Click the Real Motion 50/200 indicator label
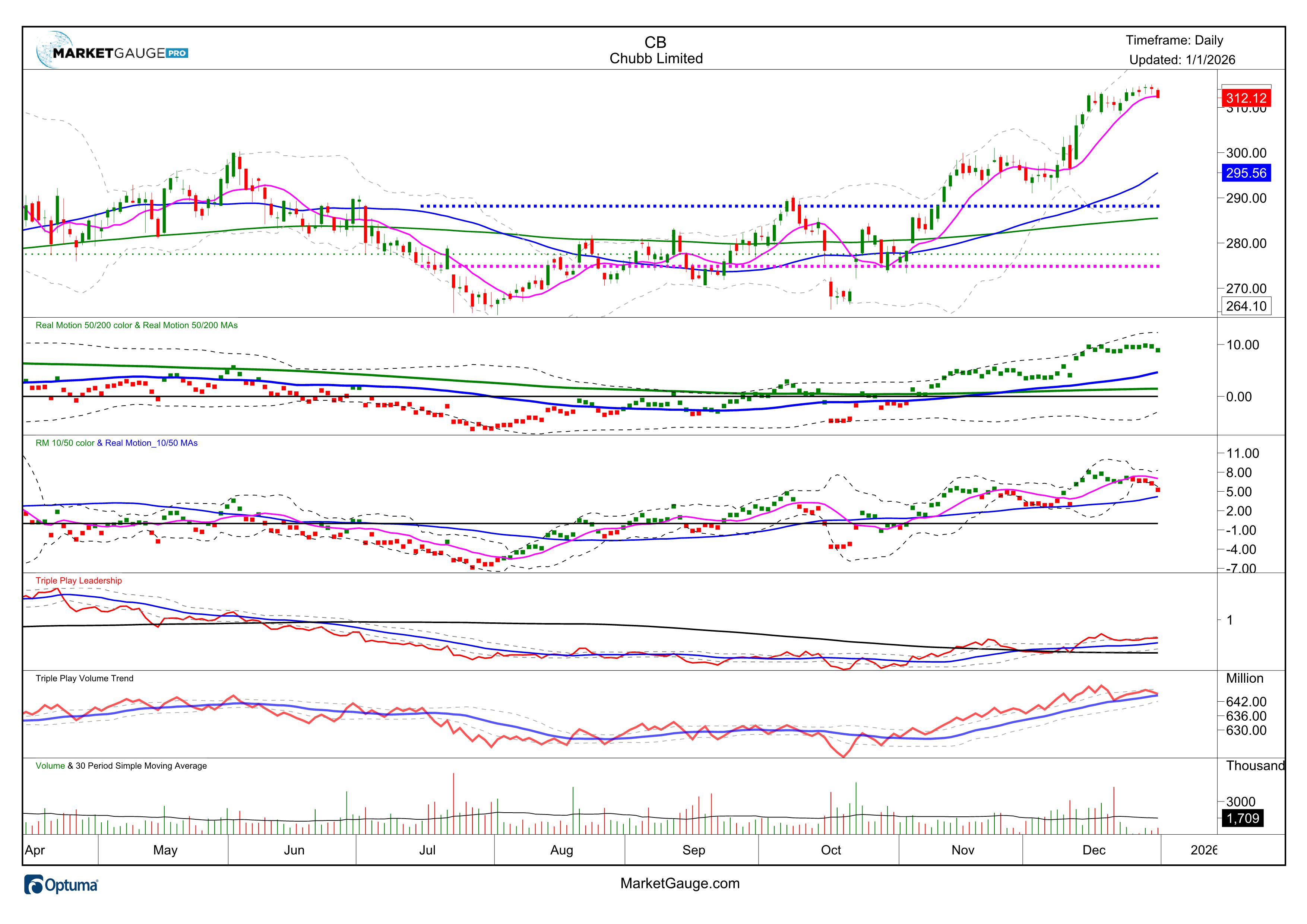 point(137,326)
